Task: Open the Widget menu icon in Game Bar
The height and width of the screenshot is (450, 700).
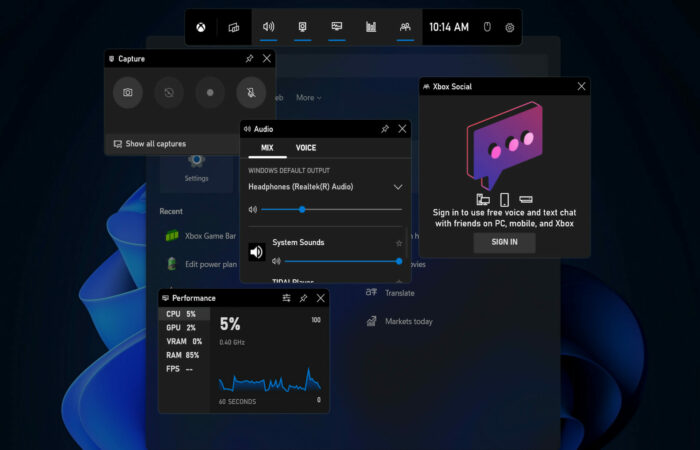Action: coord(234,28)
